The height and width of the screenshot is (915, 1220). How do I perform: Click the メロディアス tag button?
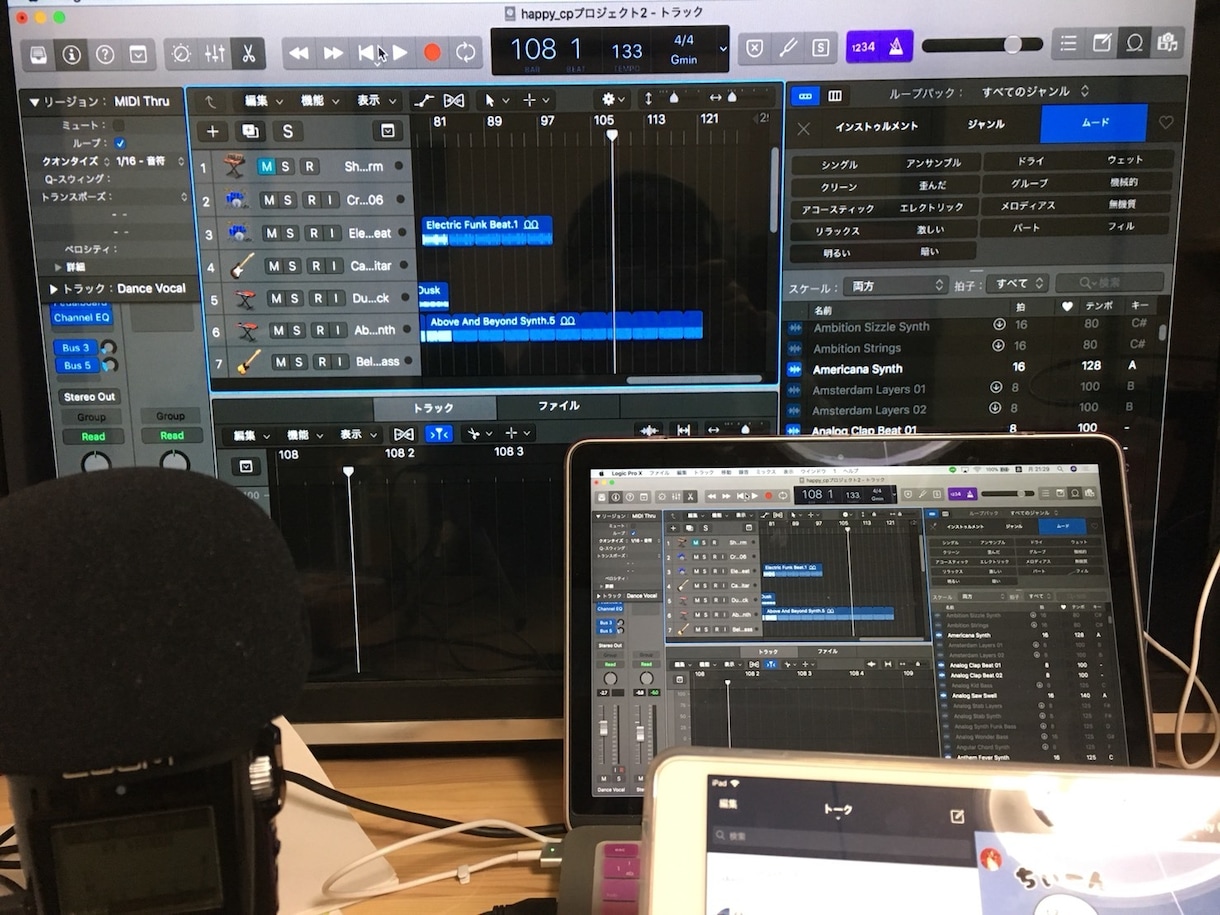click(x=1029, y=206)
